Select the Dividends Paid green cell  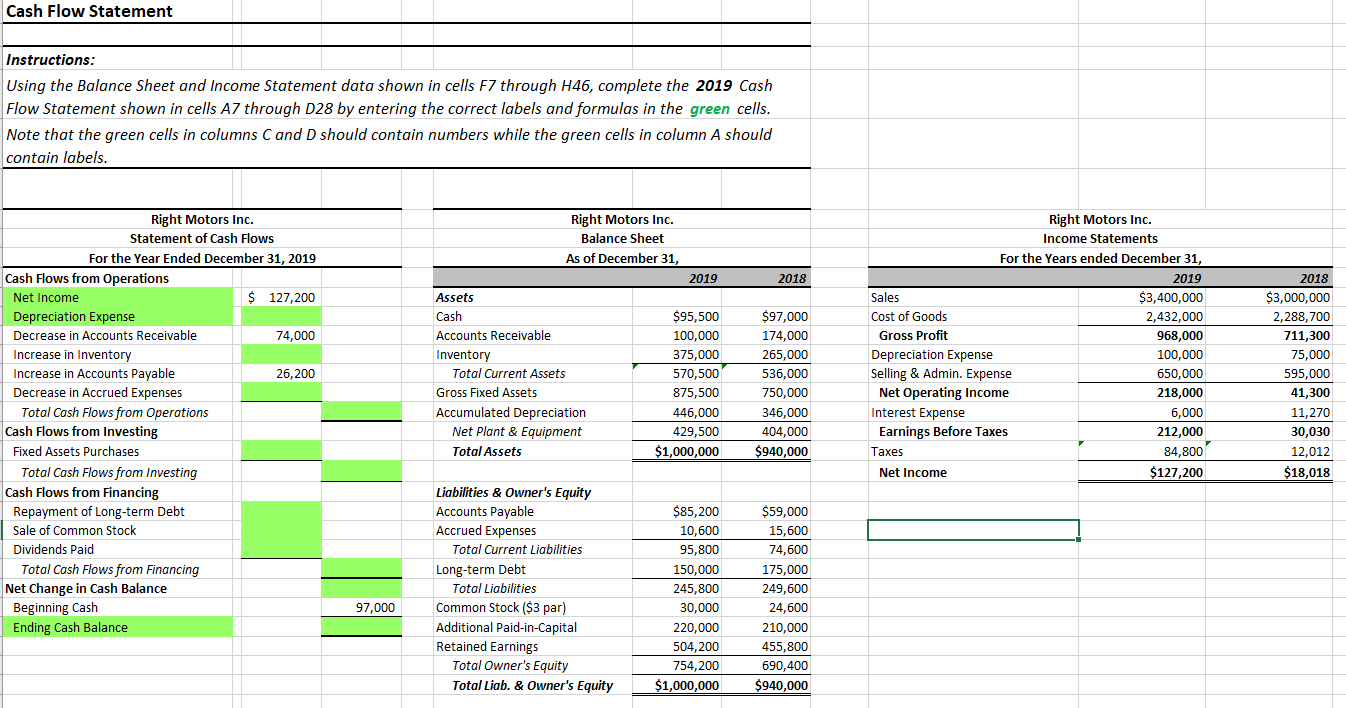[x=280, y=549]
